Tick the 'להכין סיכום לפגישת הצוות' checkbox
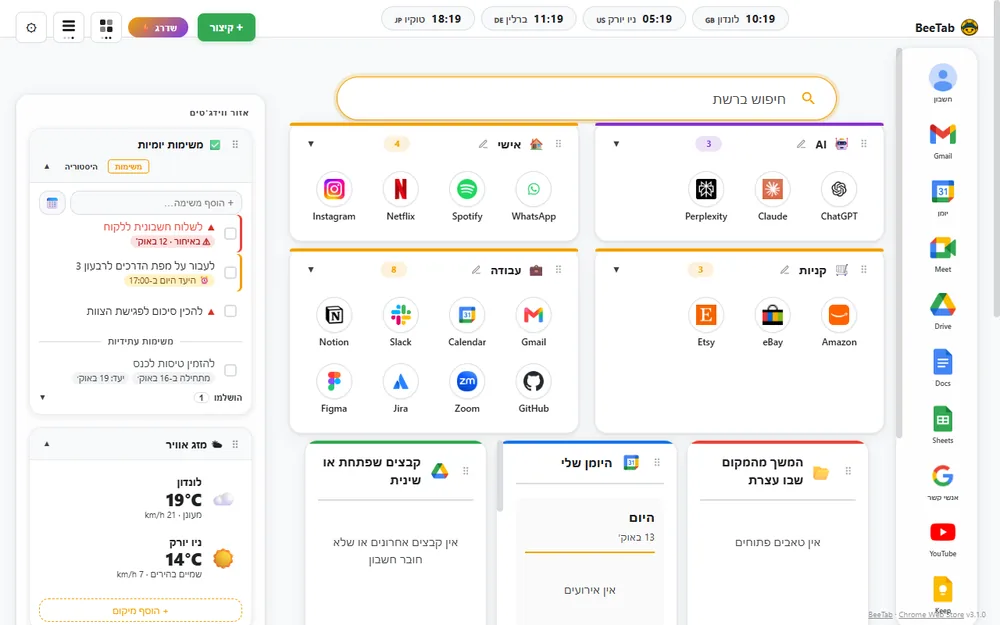This screenshot has width=1000, height=625. point(230,311)
